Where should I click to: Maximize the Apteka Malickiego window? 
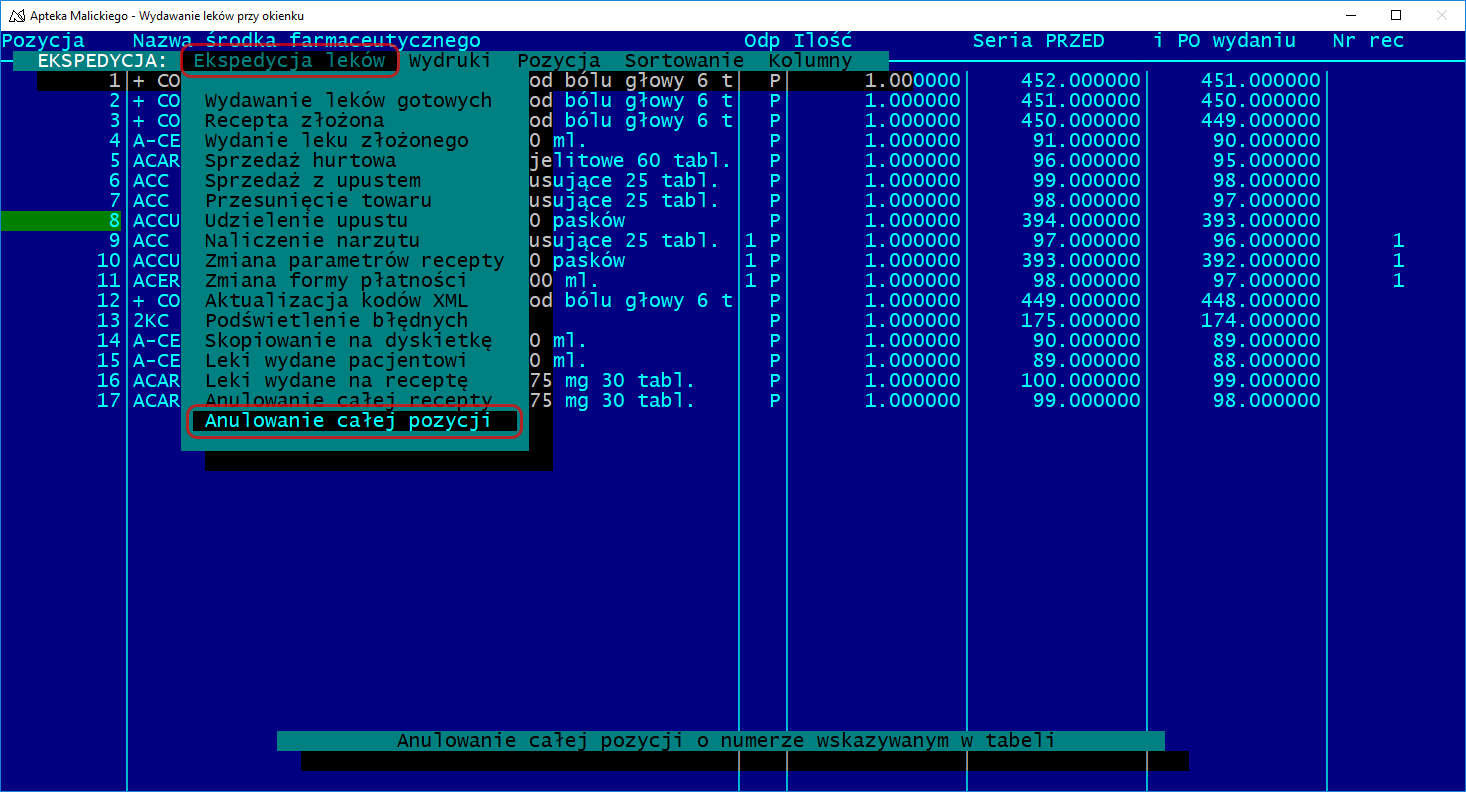click(1395, 16)
